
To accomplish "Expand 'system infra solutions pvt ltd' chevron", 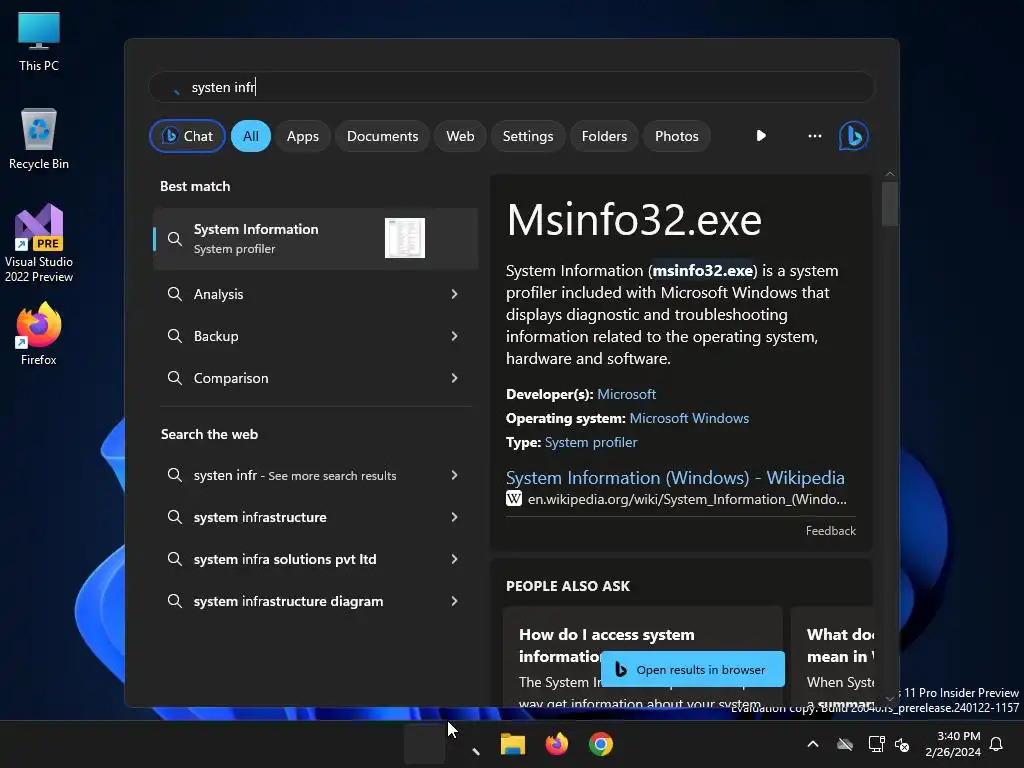I will 455,559.
